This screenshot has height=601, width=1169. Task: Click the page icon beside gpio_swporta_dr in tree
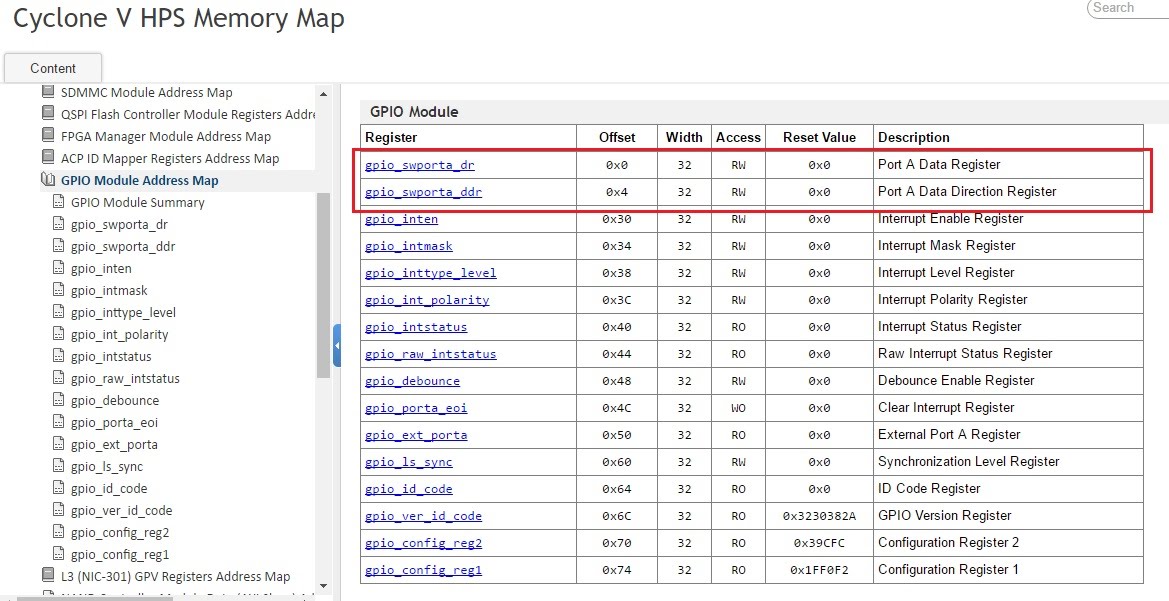click(x=59, y=224)
